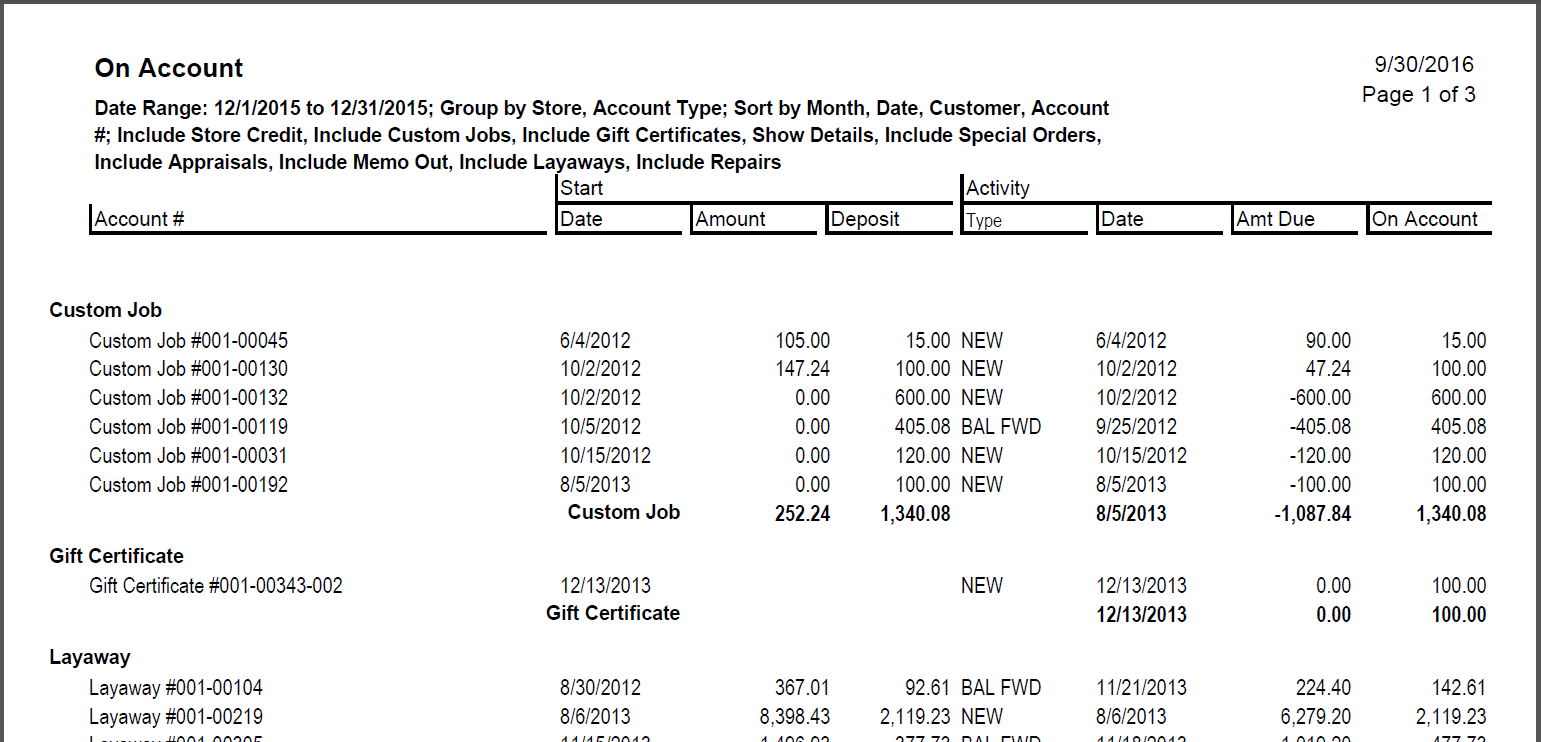Select the Layaway #001-00219 entry
Viewport: 1541px width, 742px height.
click(175, 717)
